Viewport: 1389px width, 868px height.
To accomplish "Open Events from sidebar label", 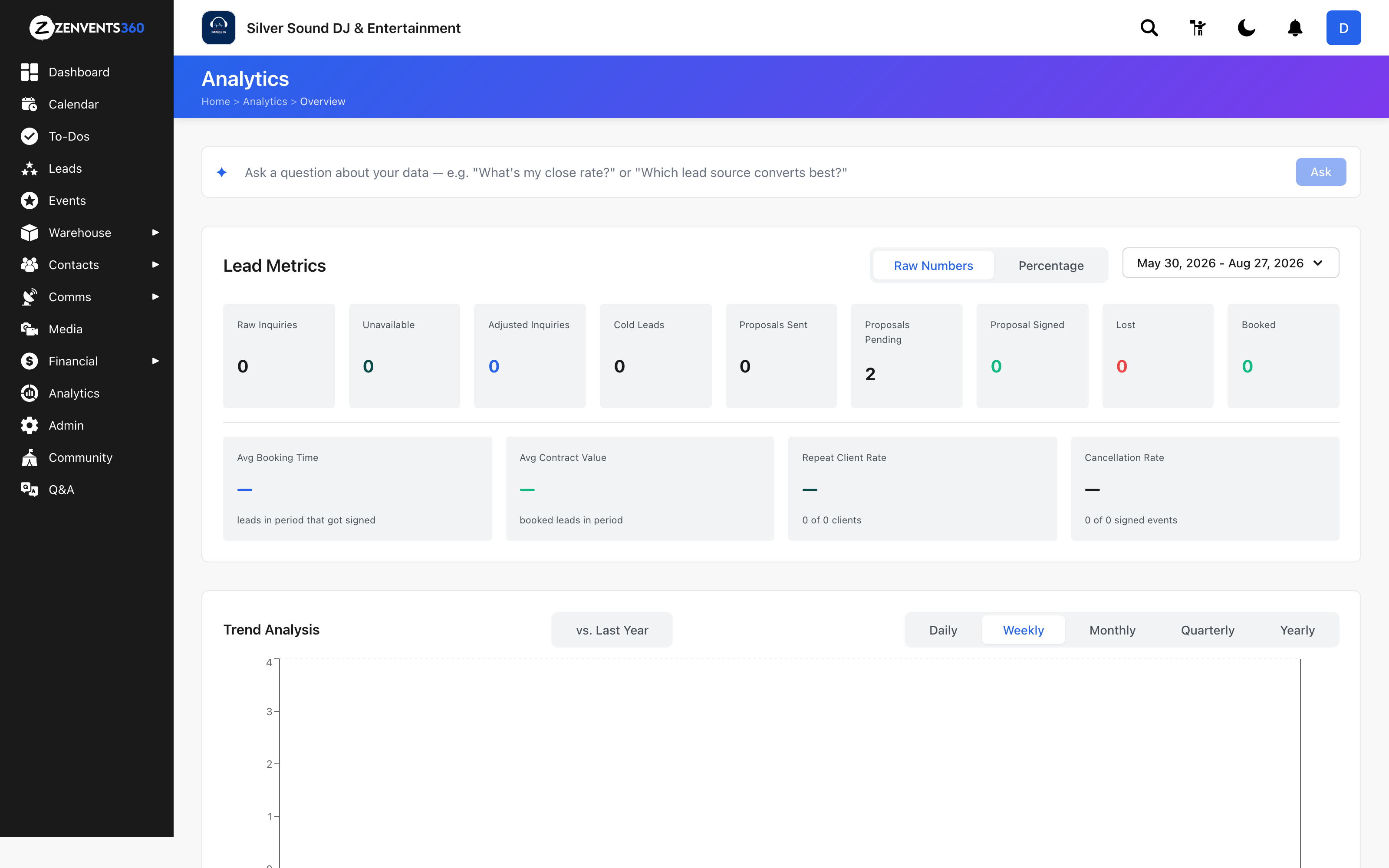I will click(x=67, y=201).
